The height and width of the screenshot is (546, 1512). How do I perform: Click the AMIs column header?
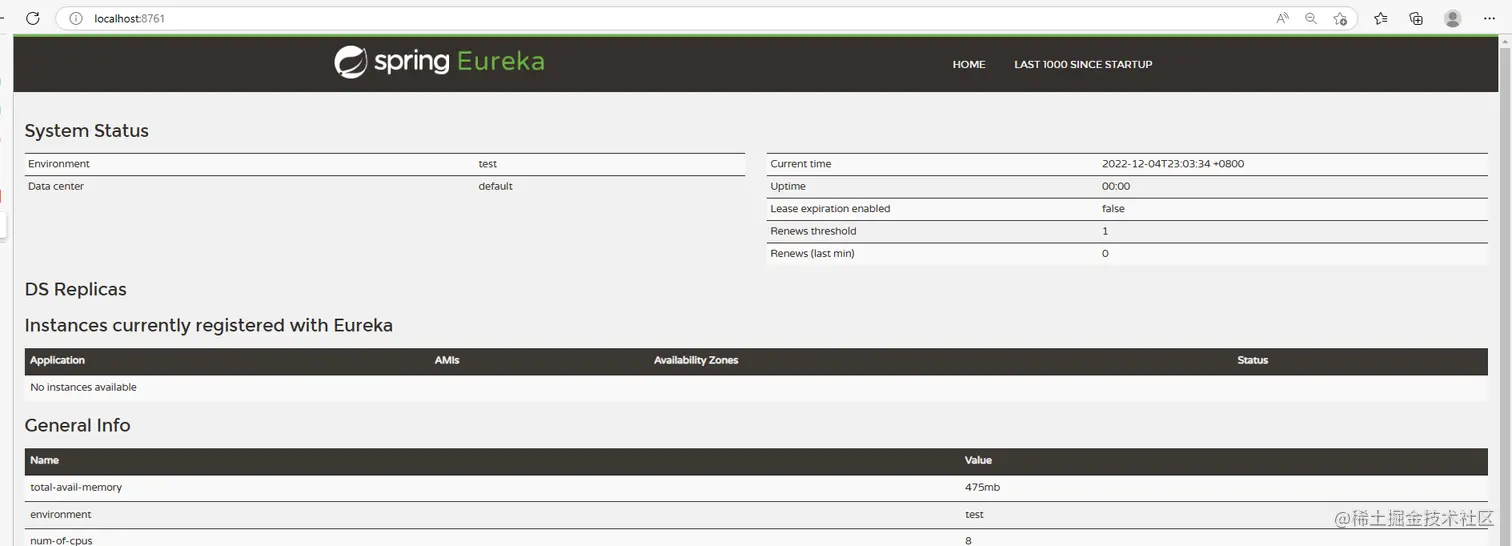(x=447, y=360)
